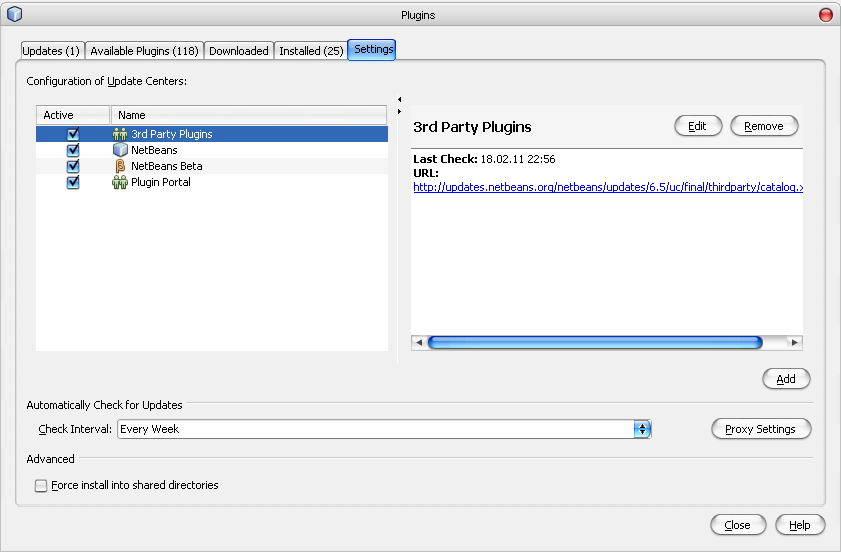841x552 pixels.
Task: Sort update centers by Active column
Action: (x=73, y=115)
